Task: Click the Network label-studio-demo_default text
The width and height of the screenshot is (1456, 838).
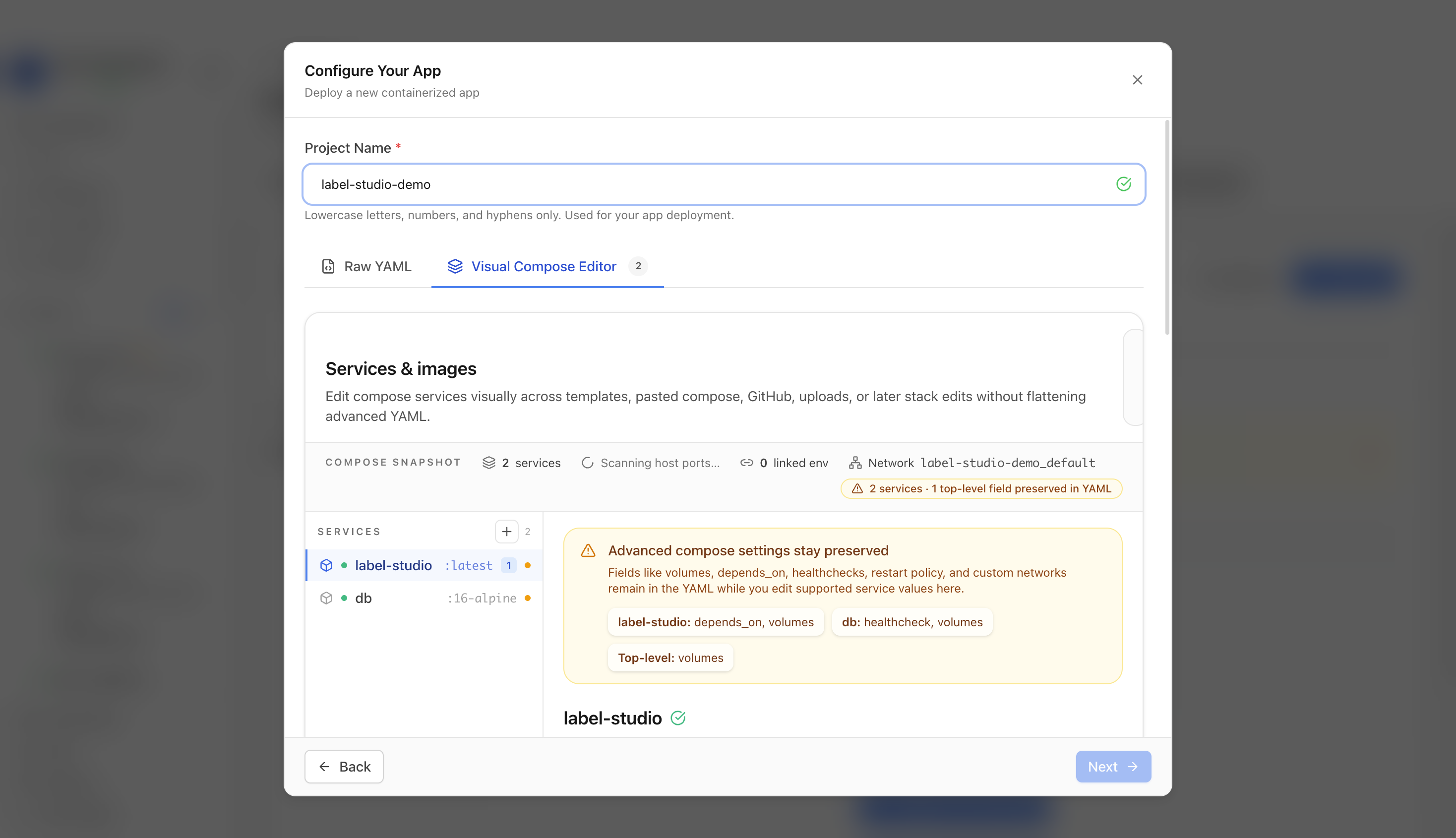Action: pyautogui.click(x=981, y=463)
